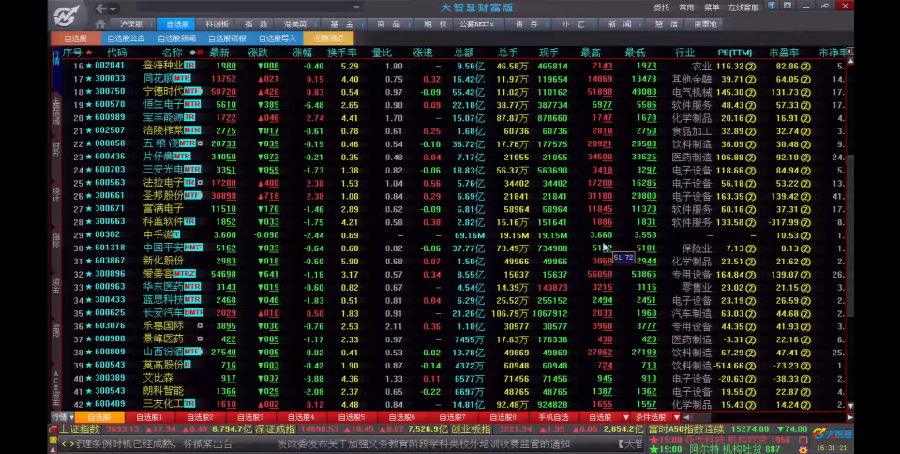Open the 自选股公告 sub-tab
The height and width of the screenshot is (454, 900).
[126, 38]
